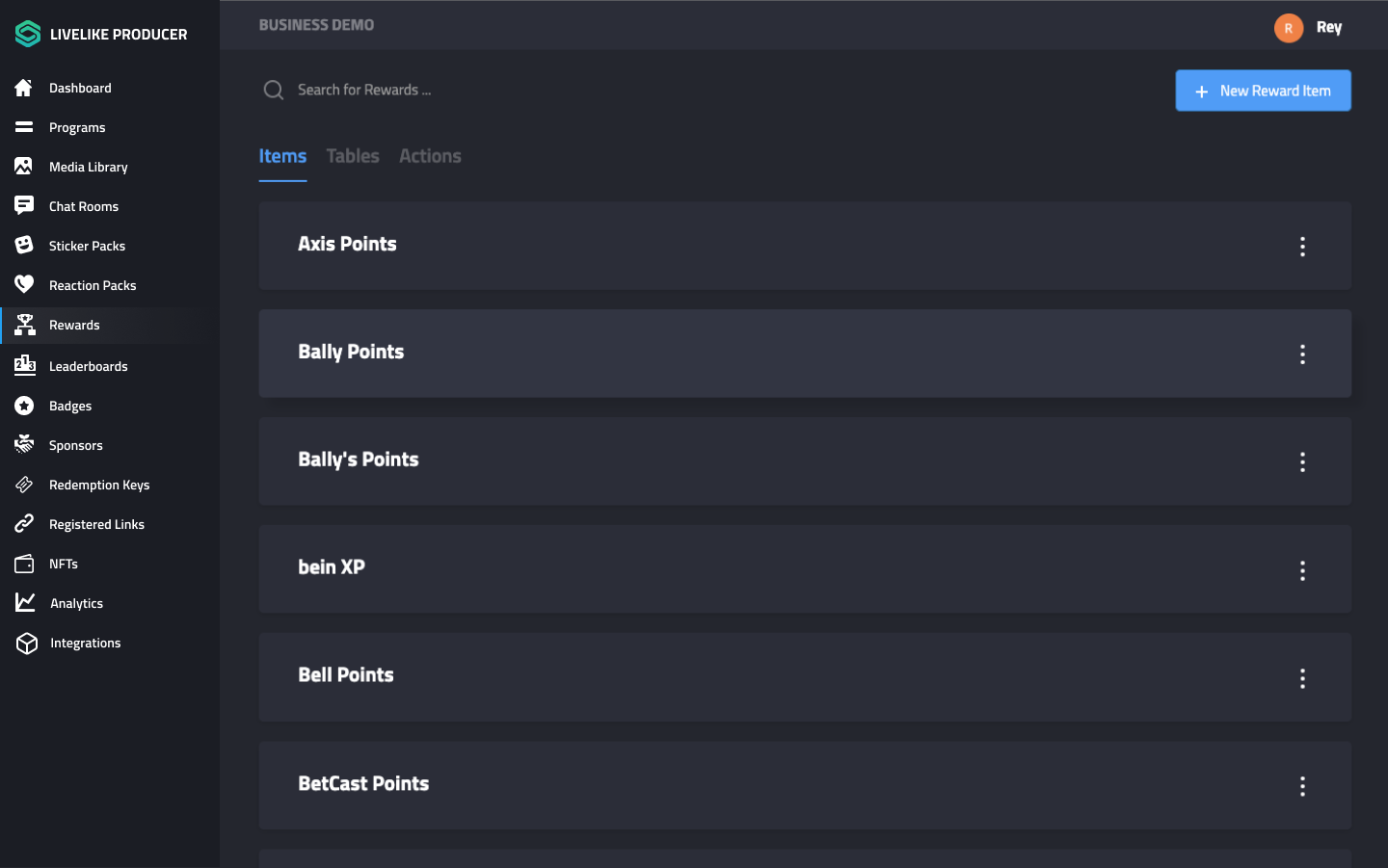Switch to the Tables tab
1388x868 pixels.
click(x=353, y=156)
